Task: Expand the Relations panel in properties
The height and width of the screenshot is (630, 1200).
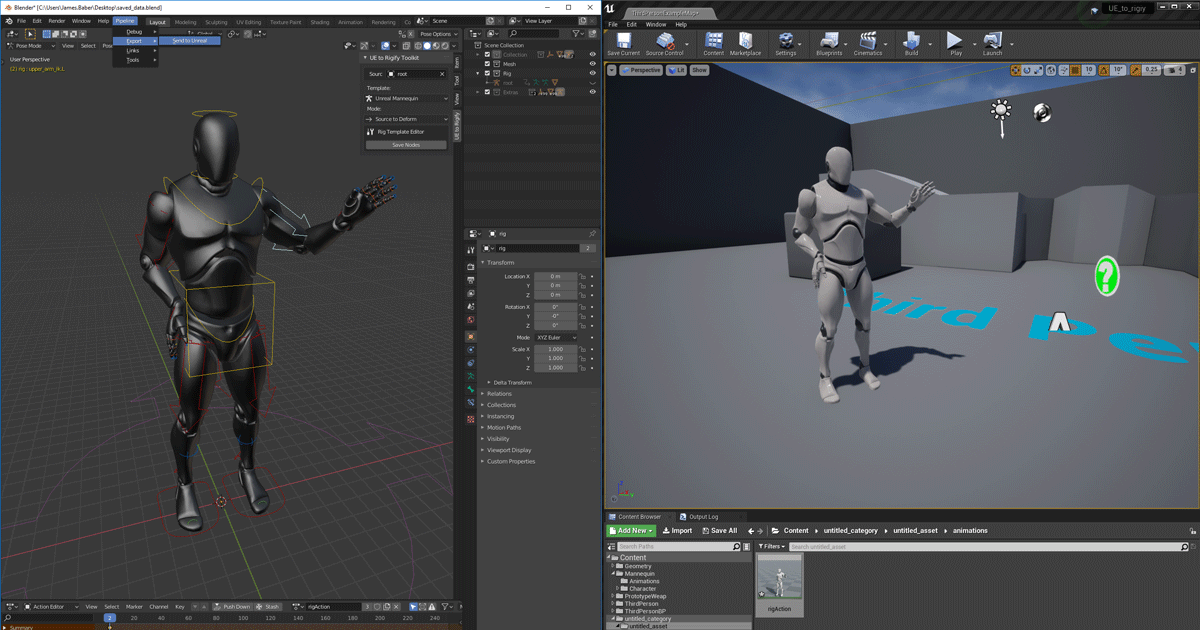Action: tap(499, 394)
